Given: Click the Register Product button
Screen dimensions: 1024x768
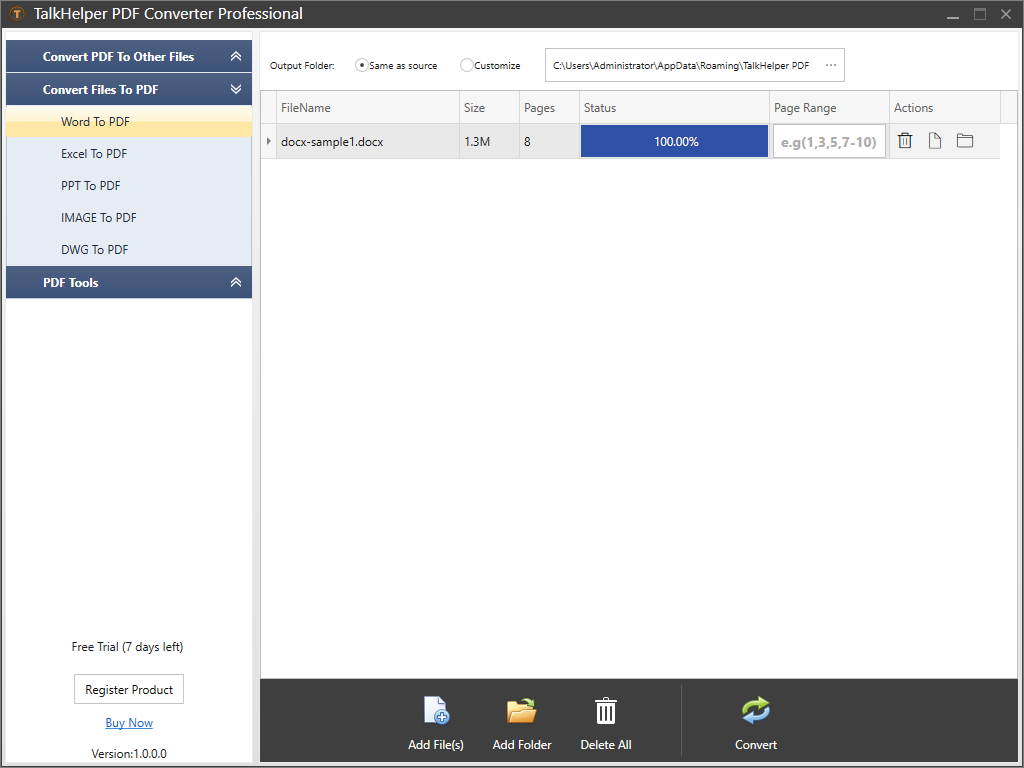Looking at the screenshot, I should pyautogui.click(x=129, y=690).
